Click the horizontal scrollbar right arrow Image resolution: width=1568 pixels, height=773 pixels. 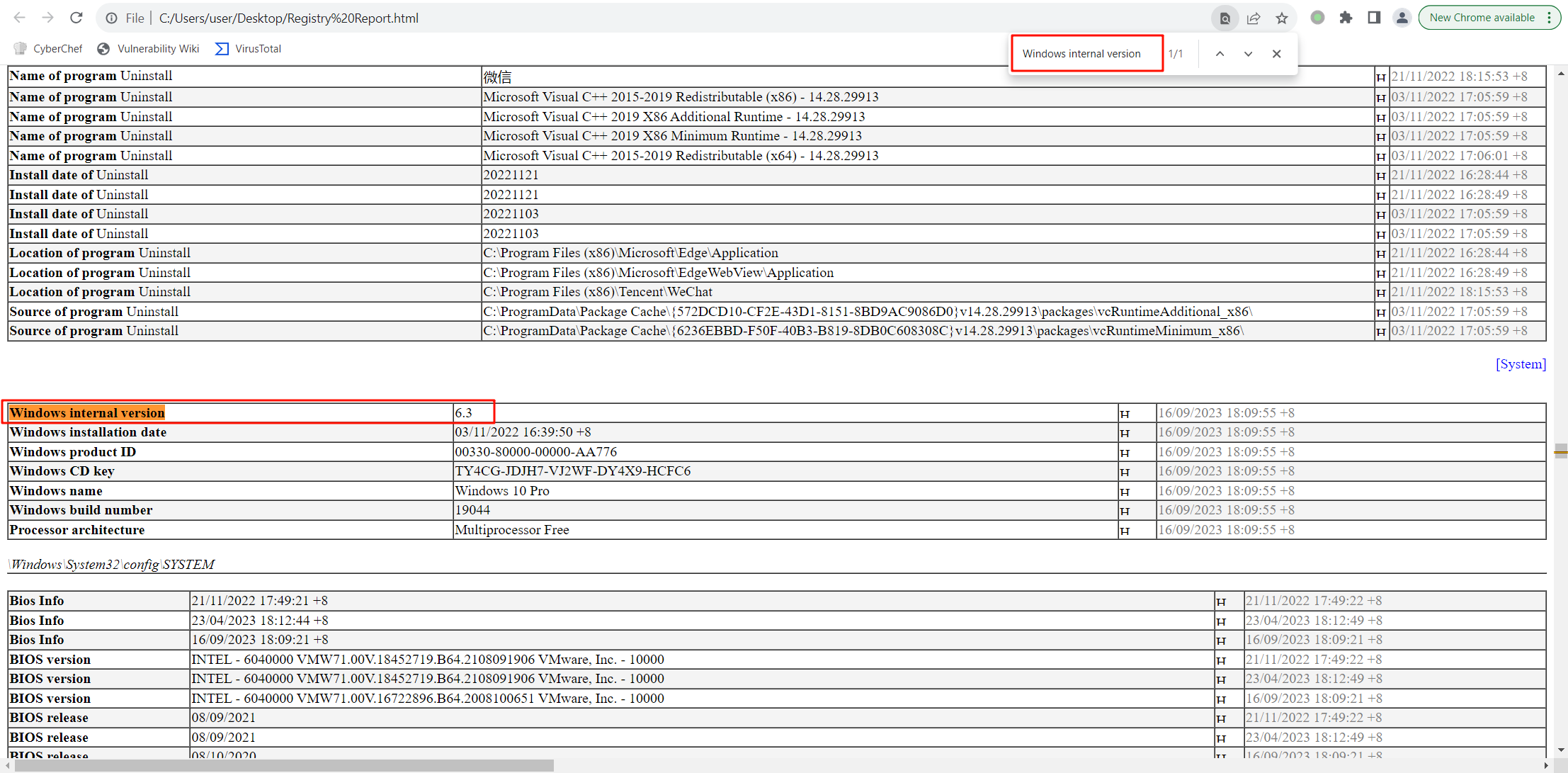pyautogui.click(x=1546, y=766)
